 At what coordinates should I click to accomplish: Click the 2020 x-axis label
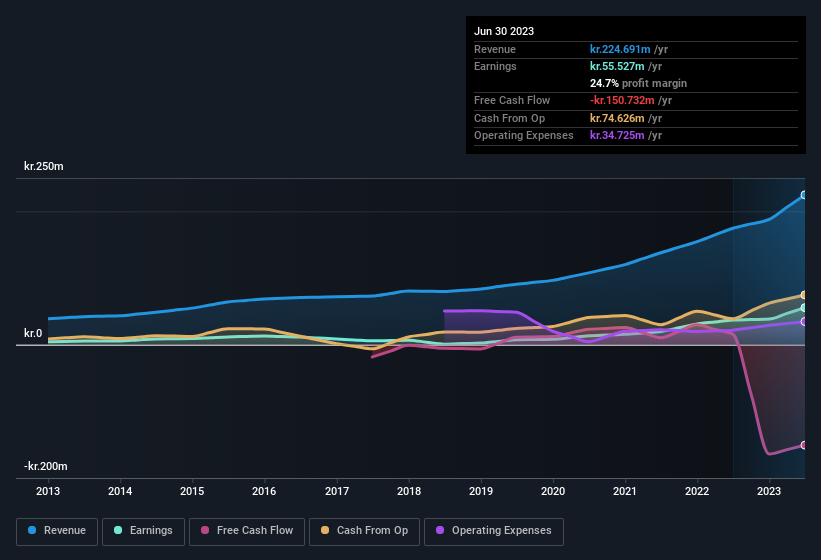click(x=553, y=491)
